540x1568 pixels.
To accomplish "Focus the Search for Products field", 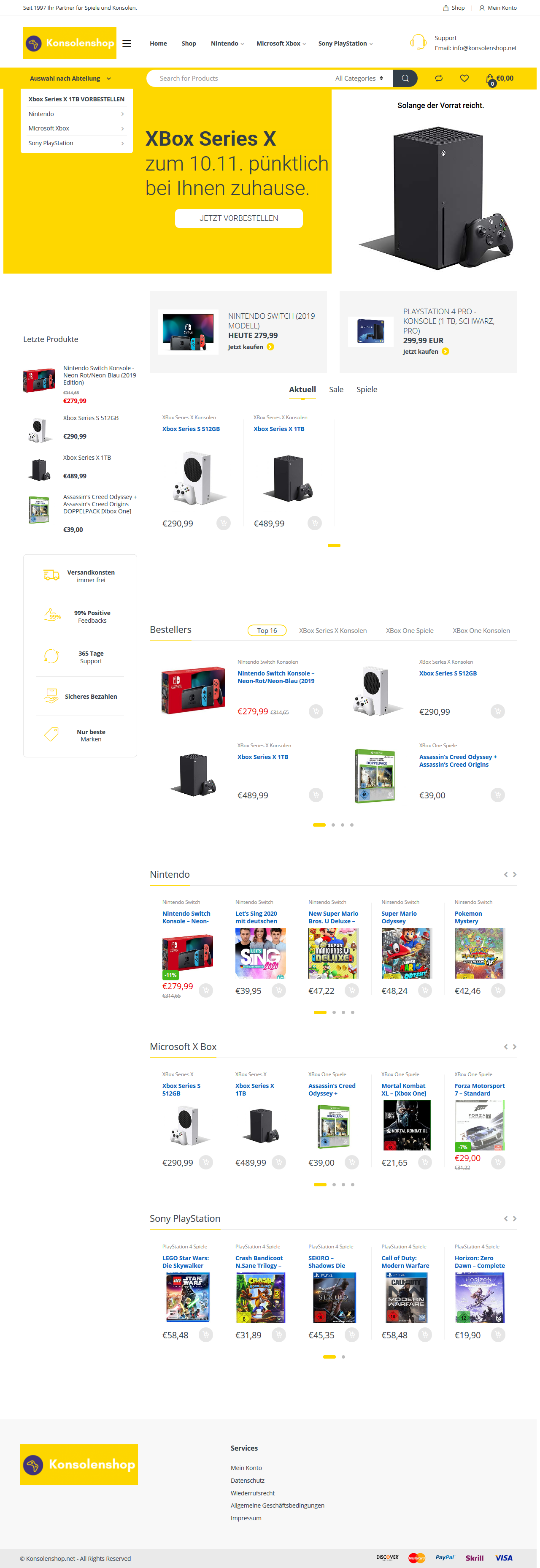I will click(x=240, y=78).
